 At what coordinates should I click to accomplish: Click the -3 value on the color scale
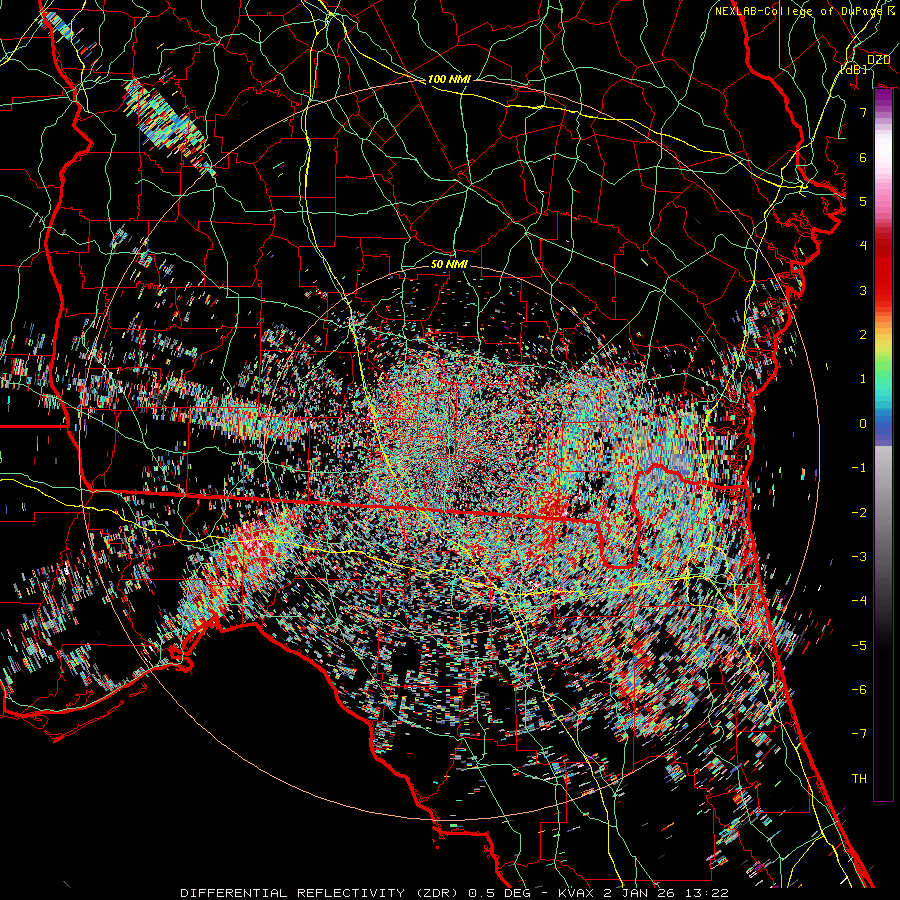(x=859, y=557)
